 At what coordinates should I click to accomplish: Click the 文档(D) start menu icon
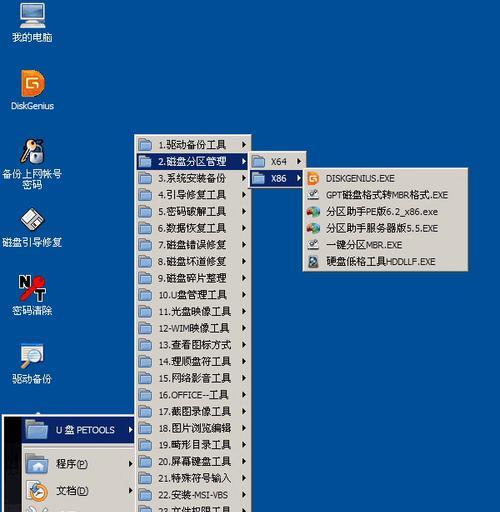click(x=37, y=491)
